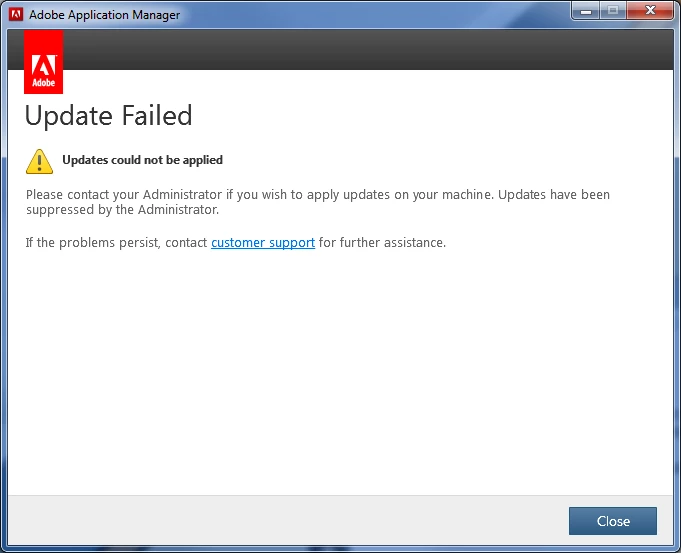Click the 'Please contact your Administrator' message
681x553 pixels.
pyautogui.click(x=318, y=202)
